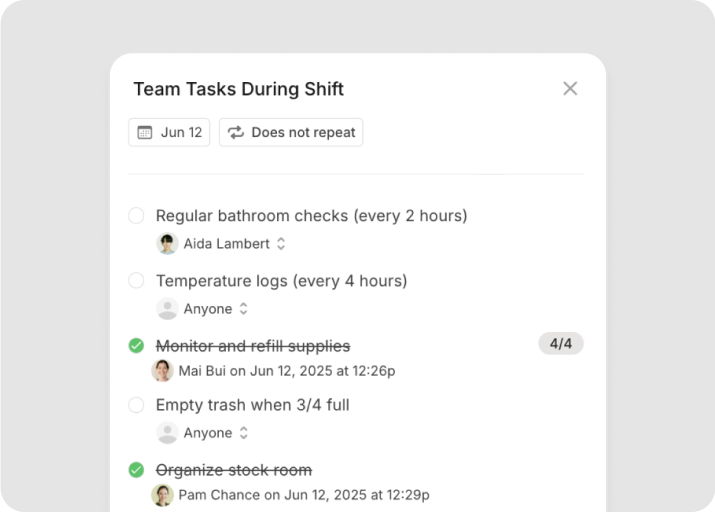Click 'Empty trash when 3/4 full' text
Viewport: 715px width, 512px height.
pos(253,405)
